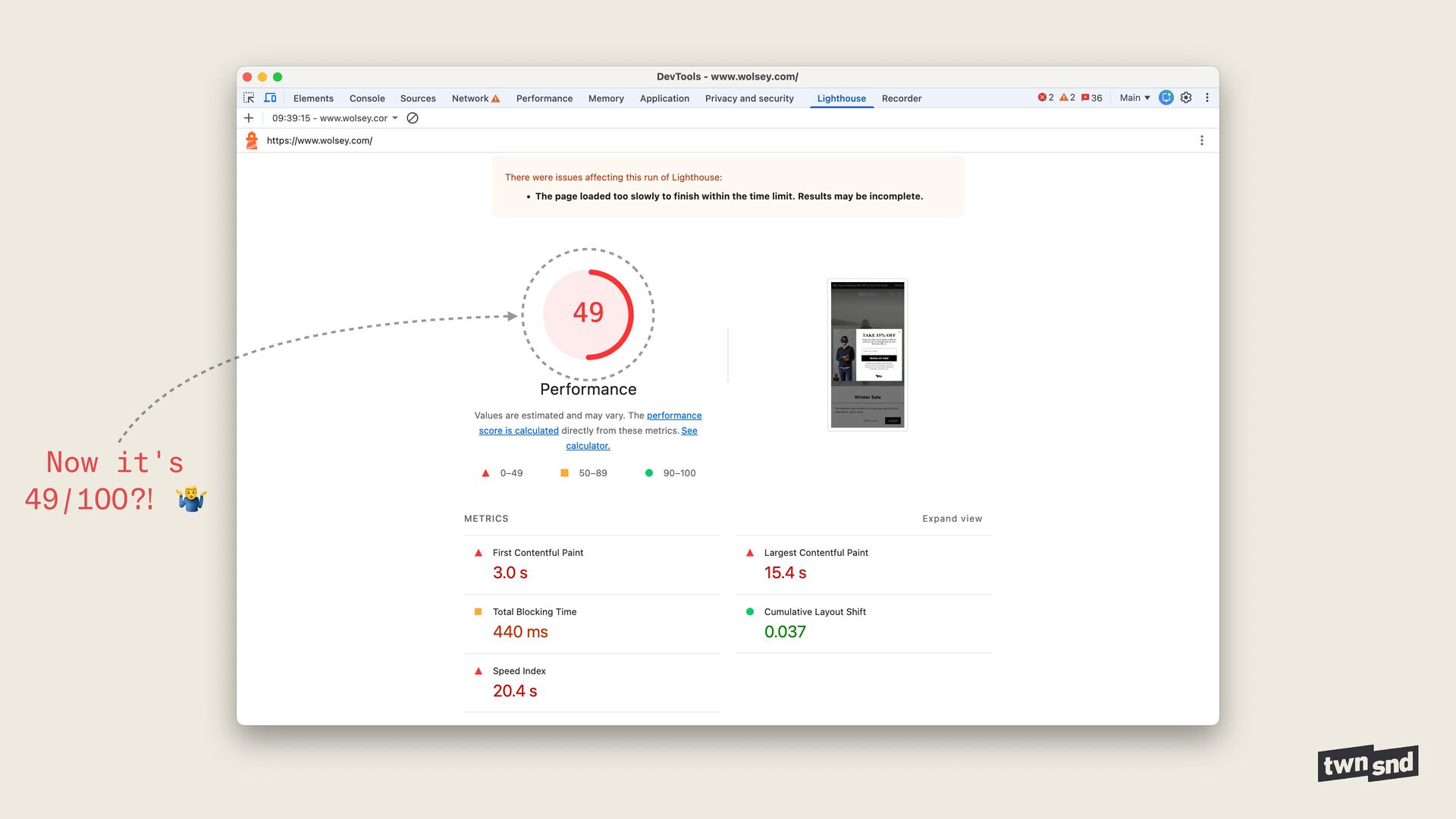Expand view of the metrics section
The width and height of the screenshot is (1456, 819).
click(x=952, y=519)
